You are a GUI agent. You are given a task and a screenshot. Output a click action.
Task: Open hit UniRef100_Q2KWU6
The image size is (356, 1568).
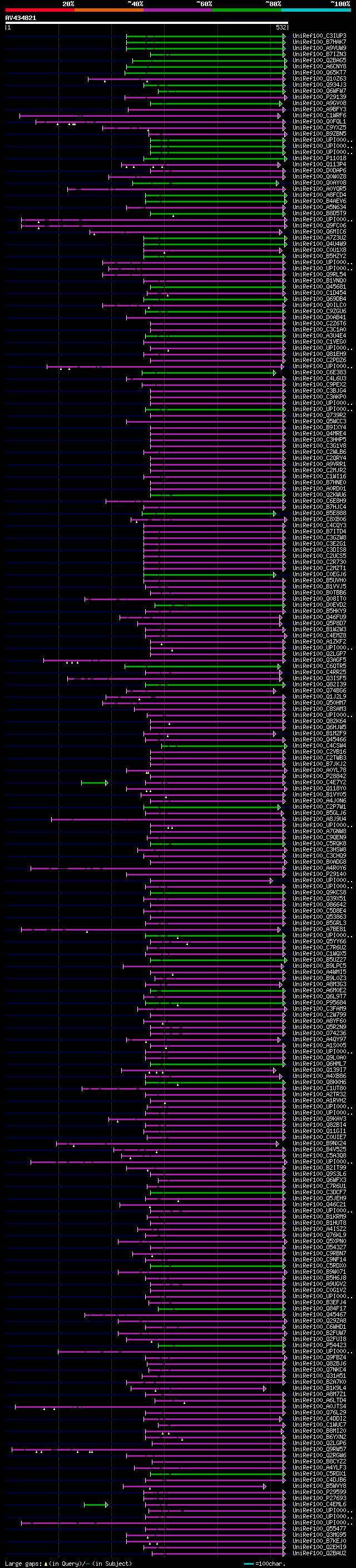coord(319,495)
